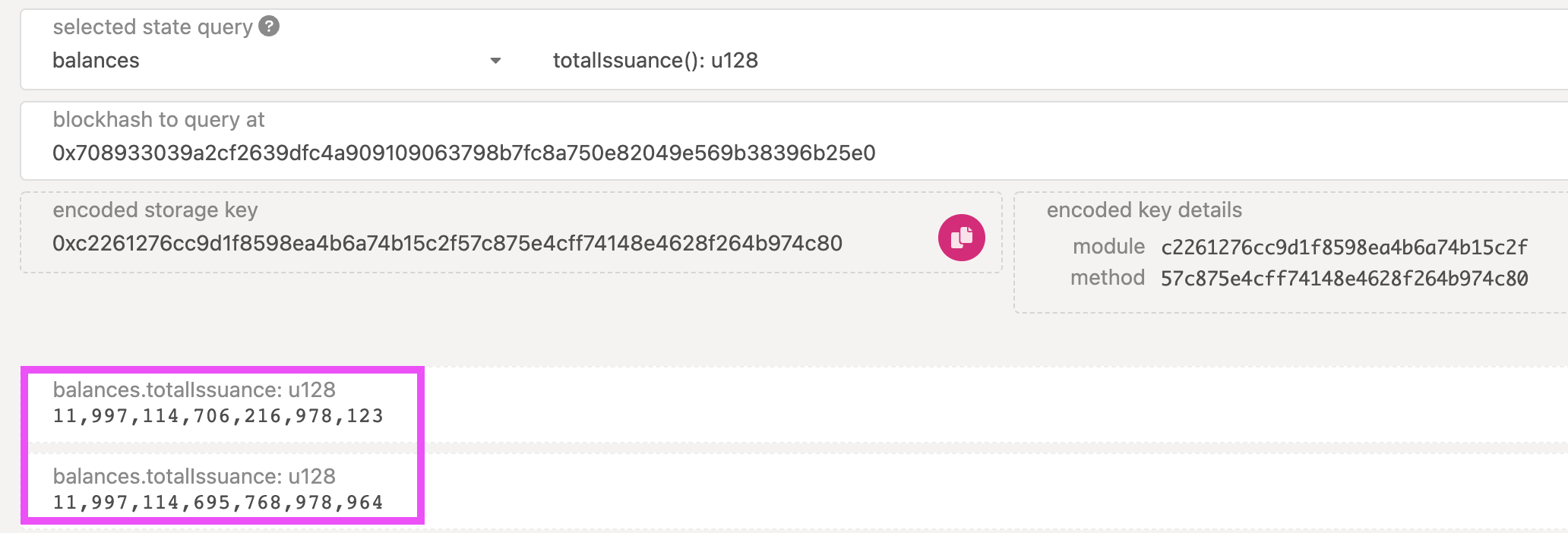Expand the balances query selector arrow

(x=495, y=61)
